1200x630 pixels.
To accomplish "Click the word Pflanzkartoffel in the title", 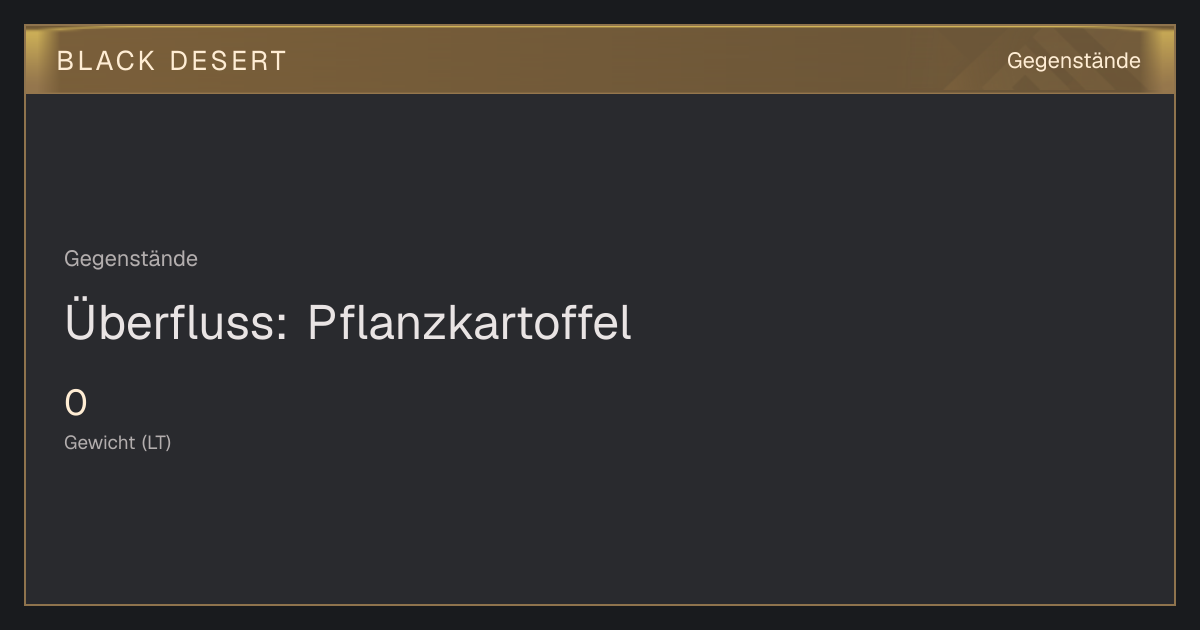I will pyautogui.click(x=469, y=322).
